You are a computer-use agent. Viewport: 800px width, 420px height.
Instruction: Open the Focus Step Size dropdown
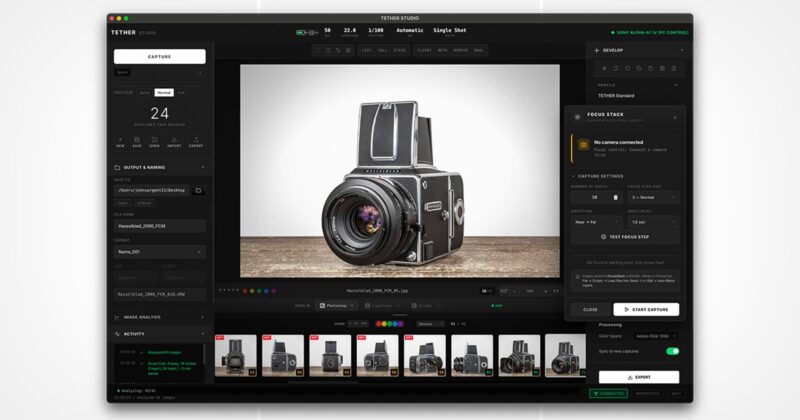point(653,197)
